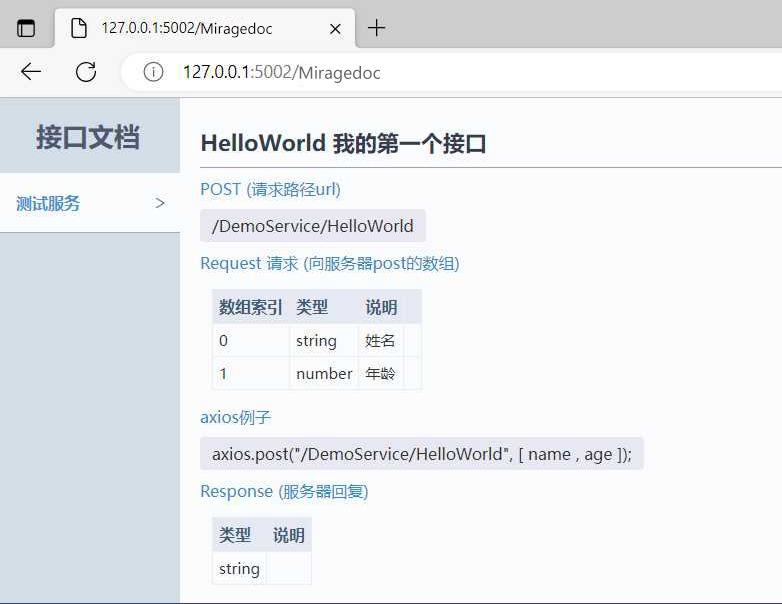Open the tab actions menu icon
This screenshot has width=782, height=604.
(x=26, y=28)
